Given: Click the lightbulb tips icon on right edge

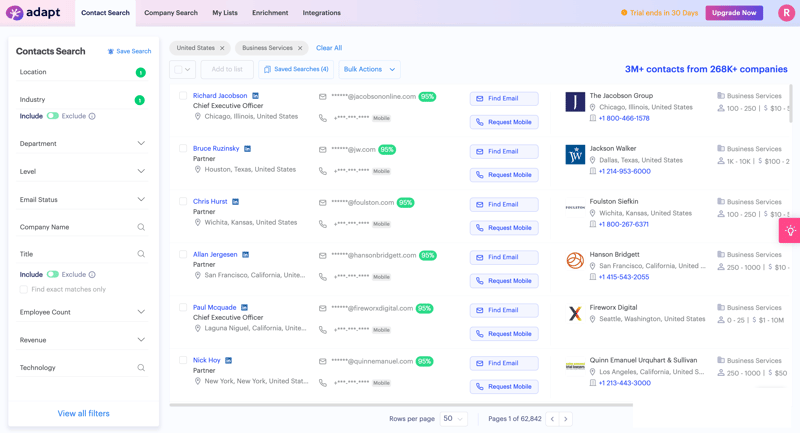Looking at the screenshot, I should pos(790,231).
